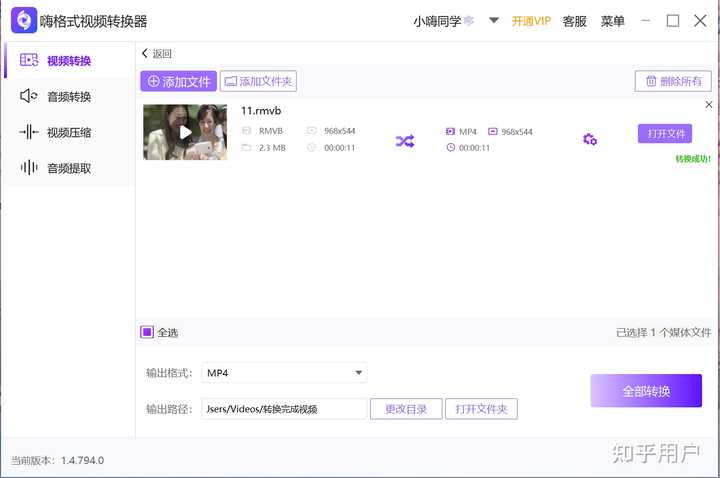The width and height of the screenshot is (720, 478).
Task: Click the output resolution 968x544 icon
Action: [493, 131]
